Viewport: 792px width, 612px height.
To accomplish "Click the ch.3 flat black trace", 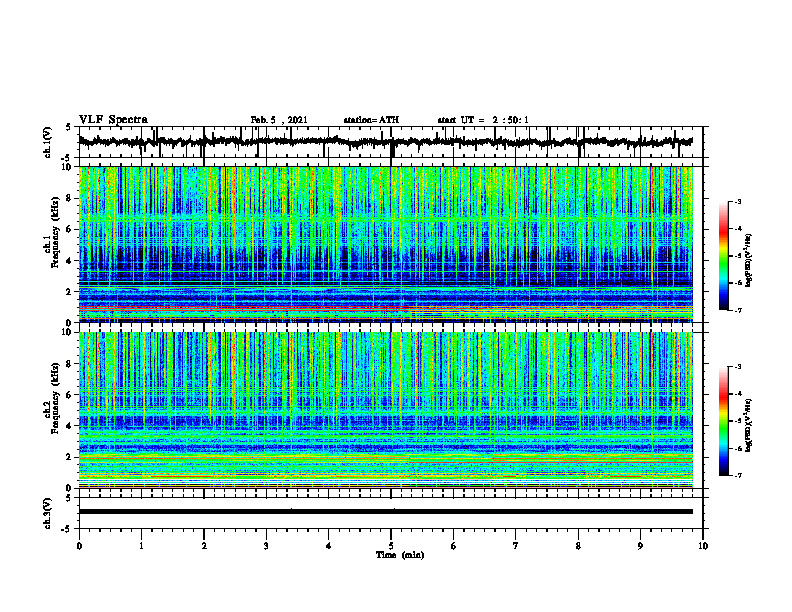I will (386, 512).
